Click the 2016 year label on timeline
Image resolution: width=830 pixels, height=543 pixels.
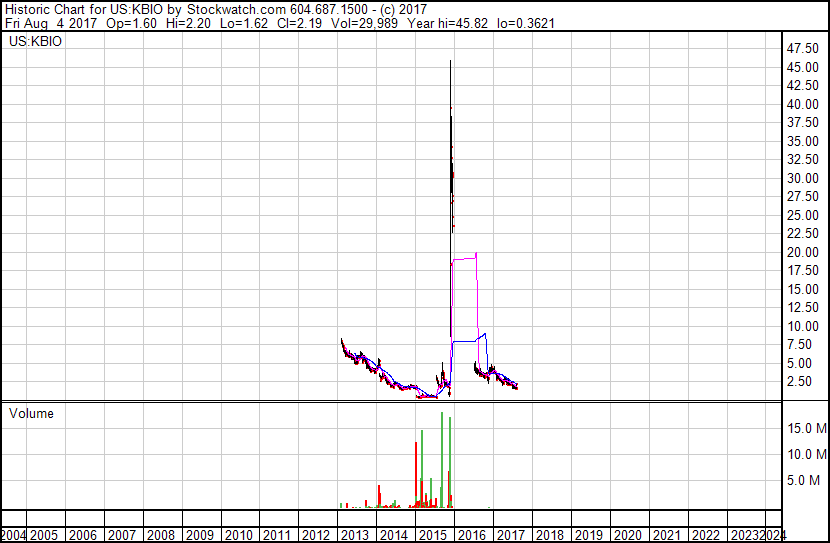(x=472, y=535)
